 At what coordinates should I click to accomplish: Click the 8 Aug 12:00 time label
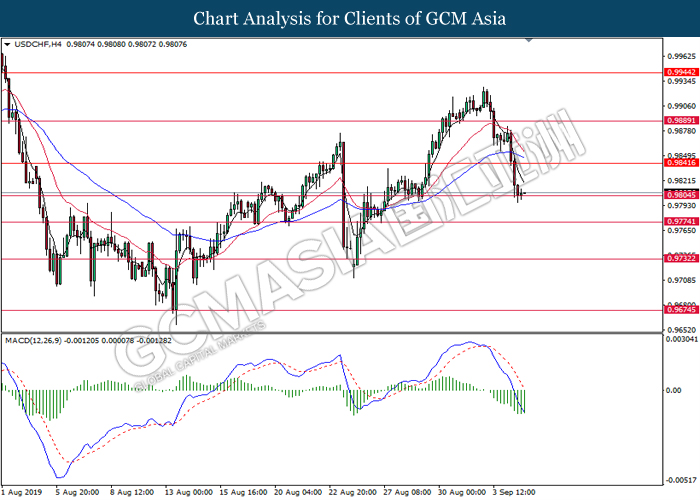[132, 492]
